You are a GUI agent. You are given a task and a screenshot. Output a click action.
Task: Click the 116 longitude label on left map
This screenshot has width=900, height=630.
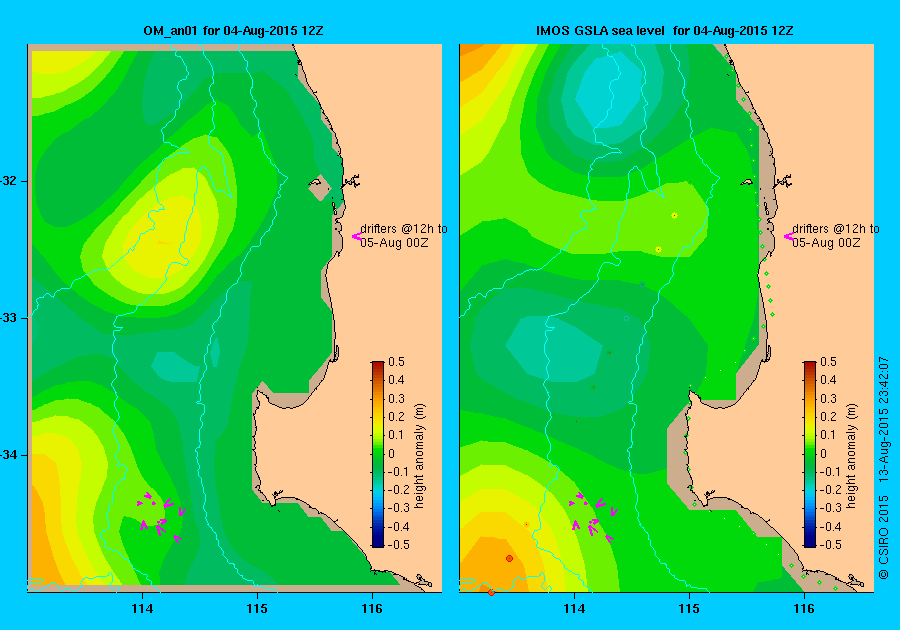(x=372, y=609)
